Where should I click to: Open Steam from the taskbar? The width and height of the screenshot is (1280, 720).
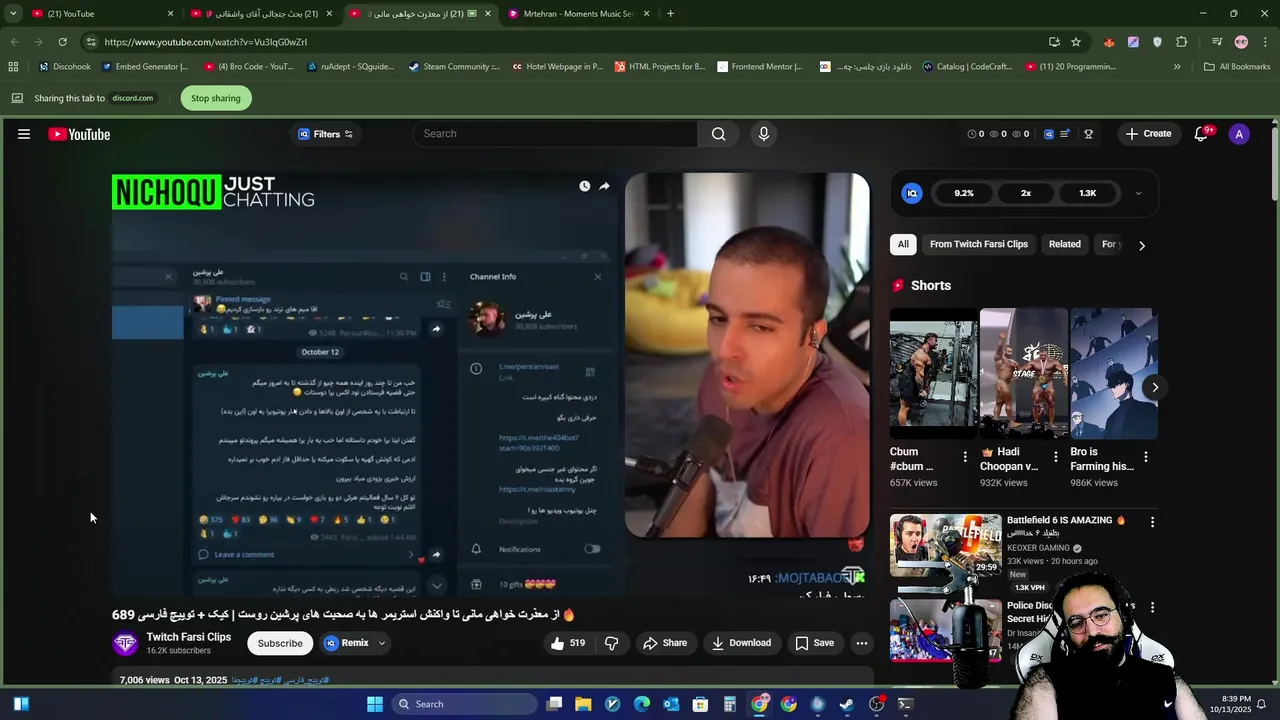click(847, 704)
